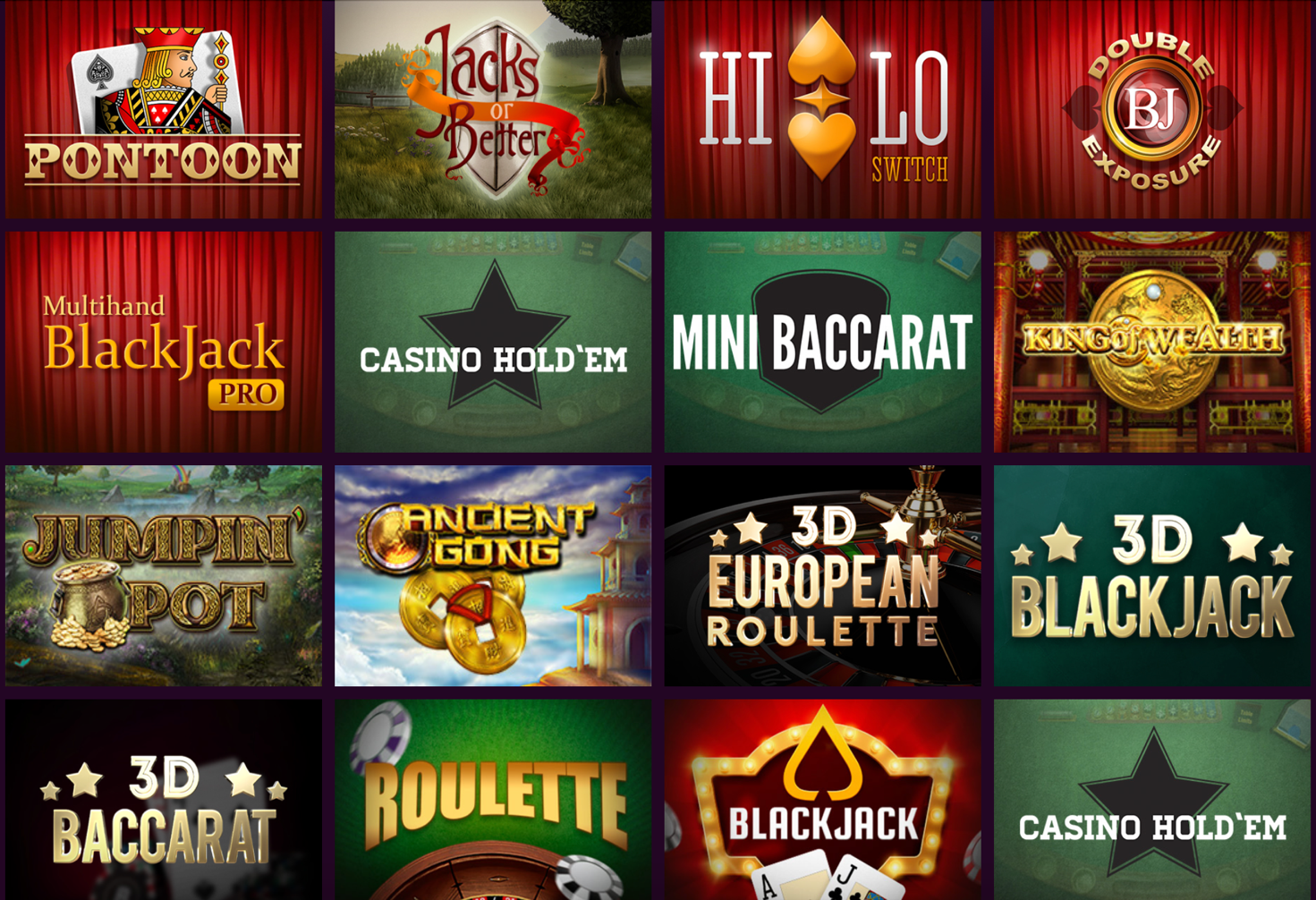Viewport: 1316px width, 900px height.
Task: Click the King card on Pontoon tile
Action: click(x=158, y=81)
